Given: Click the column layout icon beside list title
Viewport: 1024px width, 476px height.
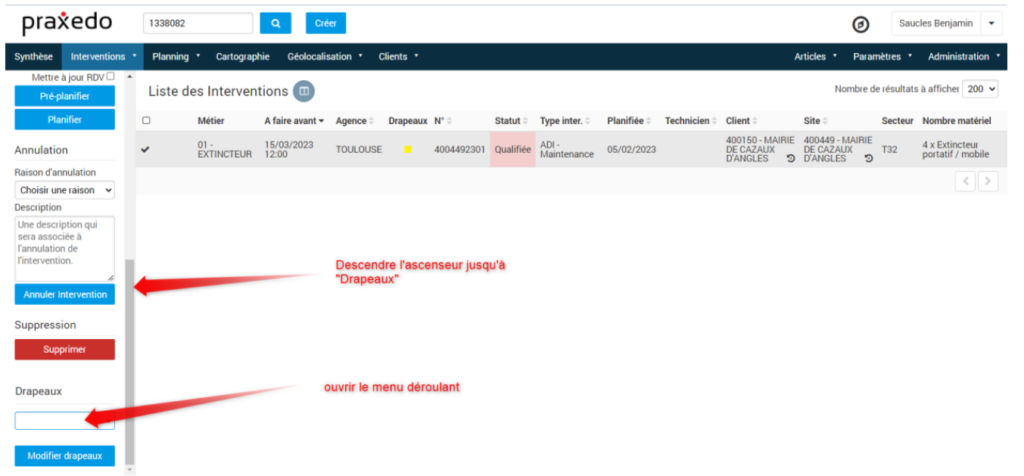Looking at the screenshot, I should pyautogui.click(x=304, y=91).
